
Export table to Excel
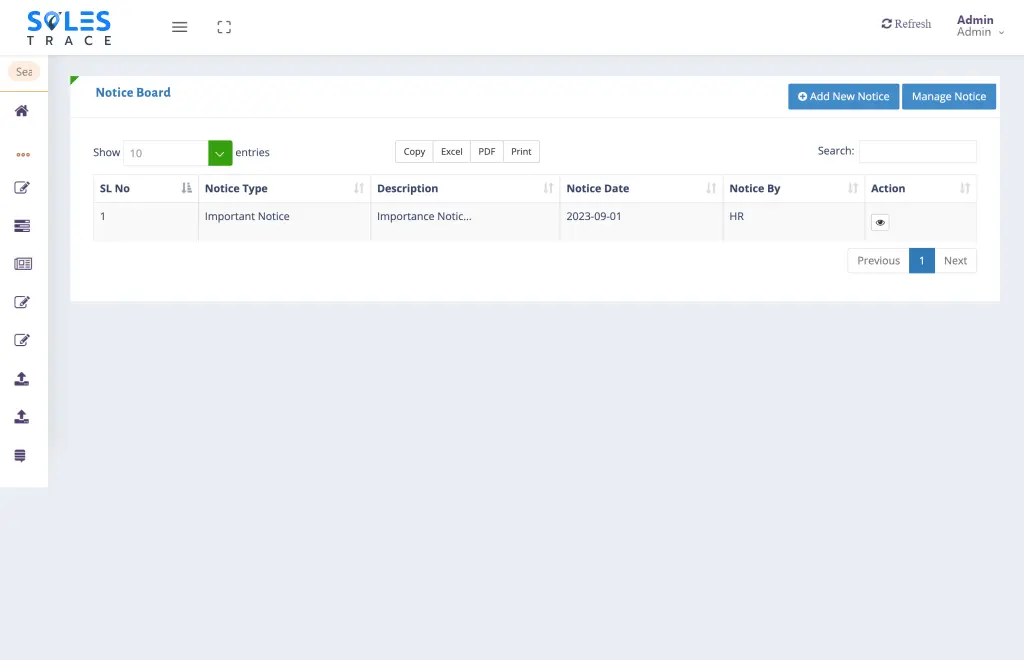click(451, 151)
